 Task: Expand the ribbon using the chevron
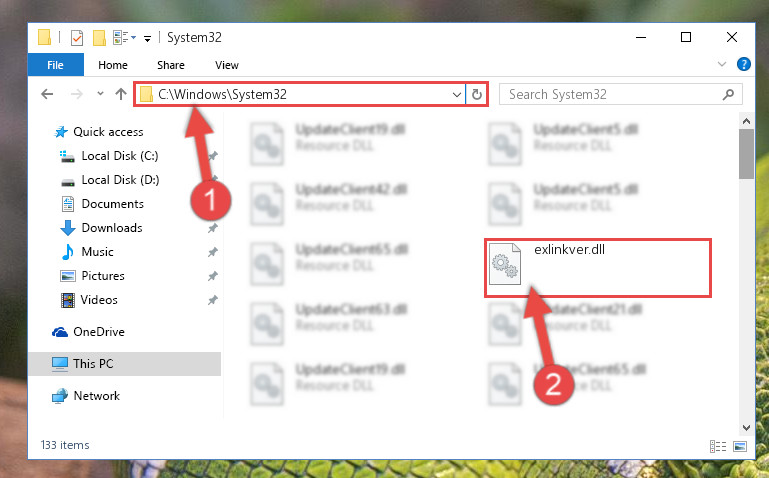point(722,64)
